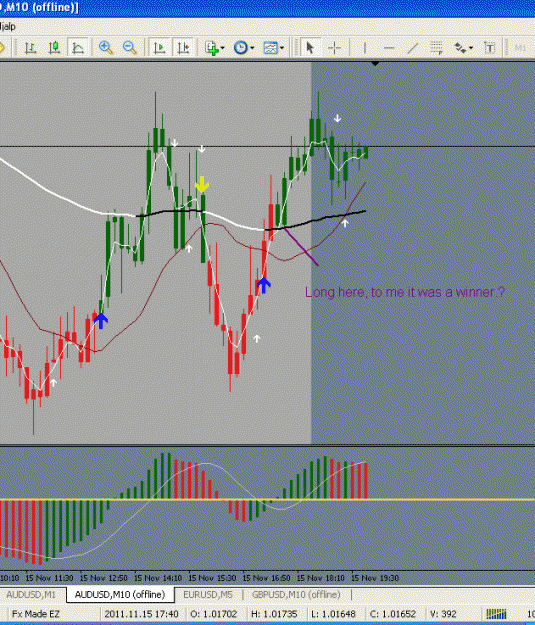535x625 pixels.
Task: Click the C: 1.01652 close price field
Action: coord(393,614)
